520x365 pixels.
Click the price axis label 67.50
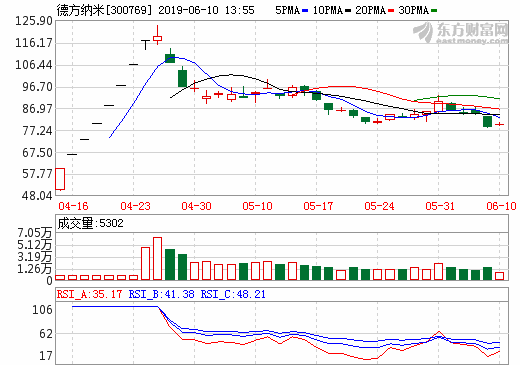click(37, 153)
